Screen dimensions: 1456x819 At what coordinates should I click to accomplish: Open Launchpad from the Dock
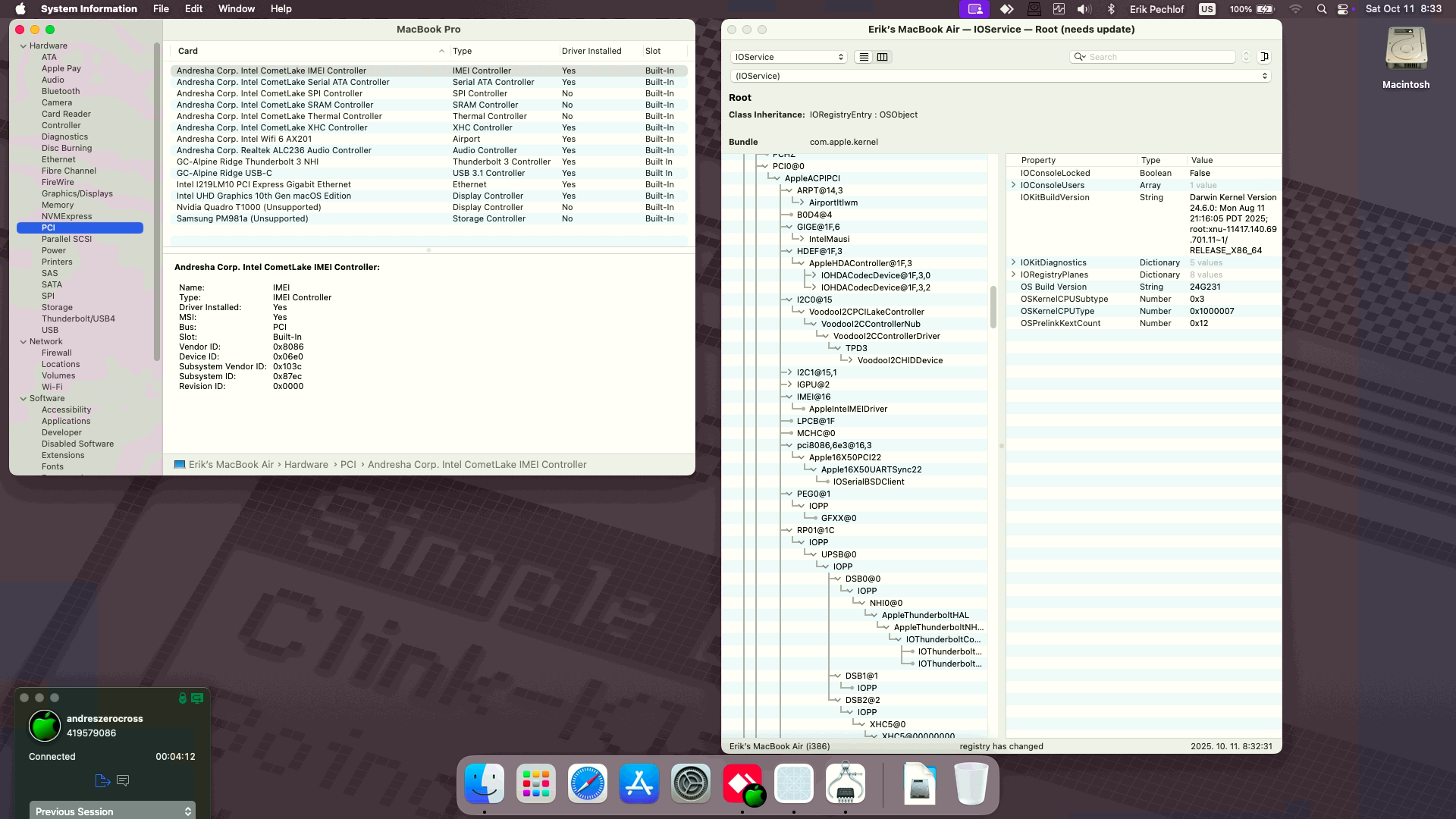click(x=536, y=783)
